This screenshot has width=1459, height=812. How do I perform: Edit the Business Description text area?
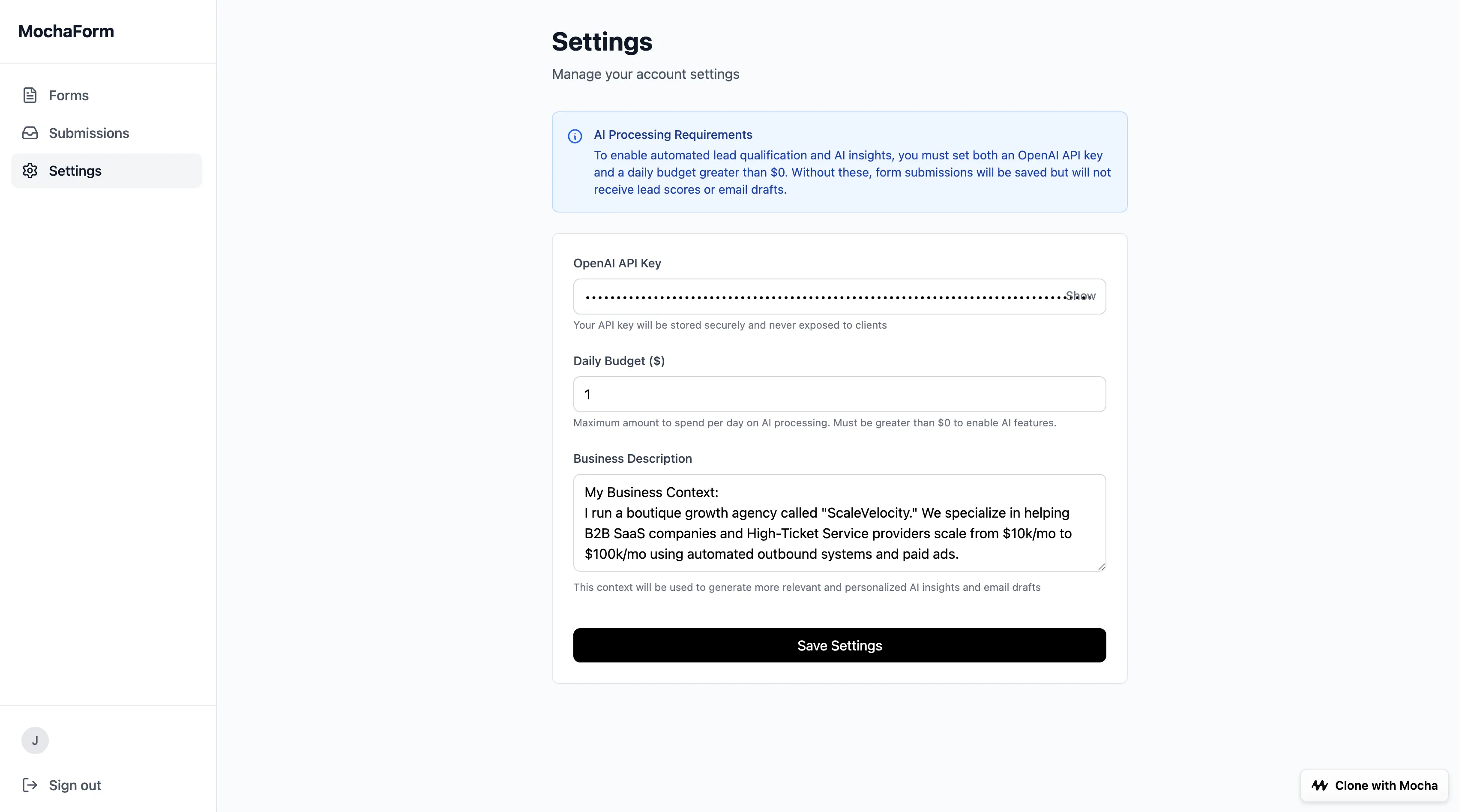click(838, 522)
